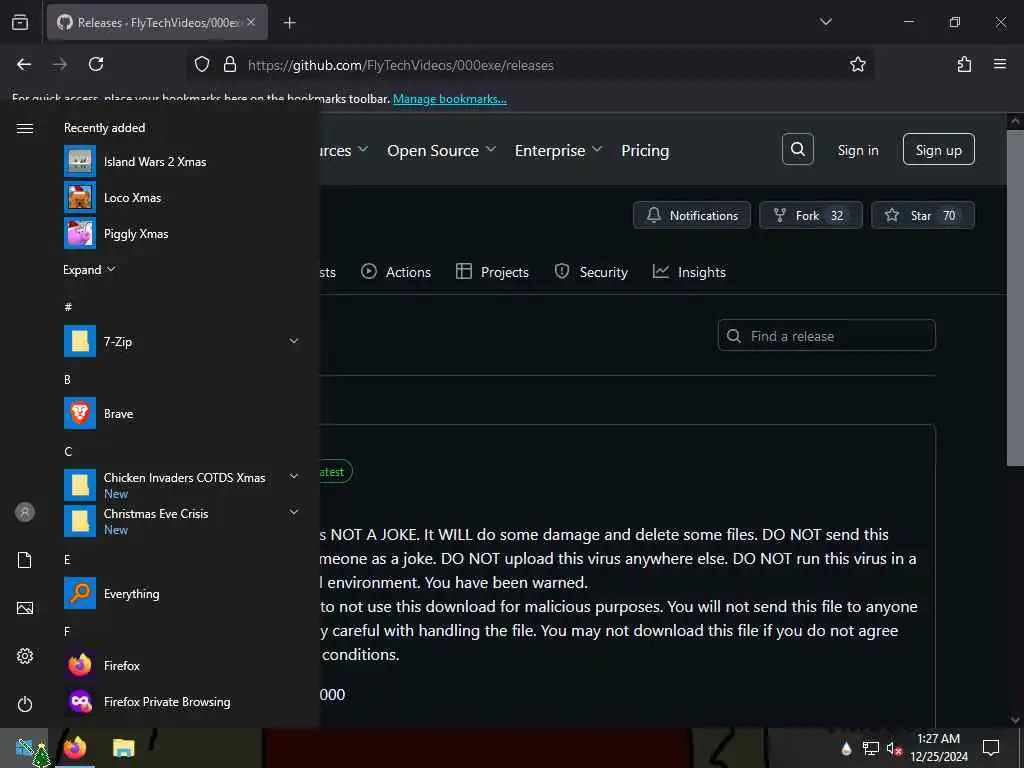Open GitHub search button
1024x768 pixels.
[797, 150]
